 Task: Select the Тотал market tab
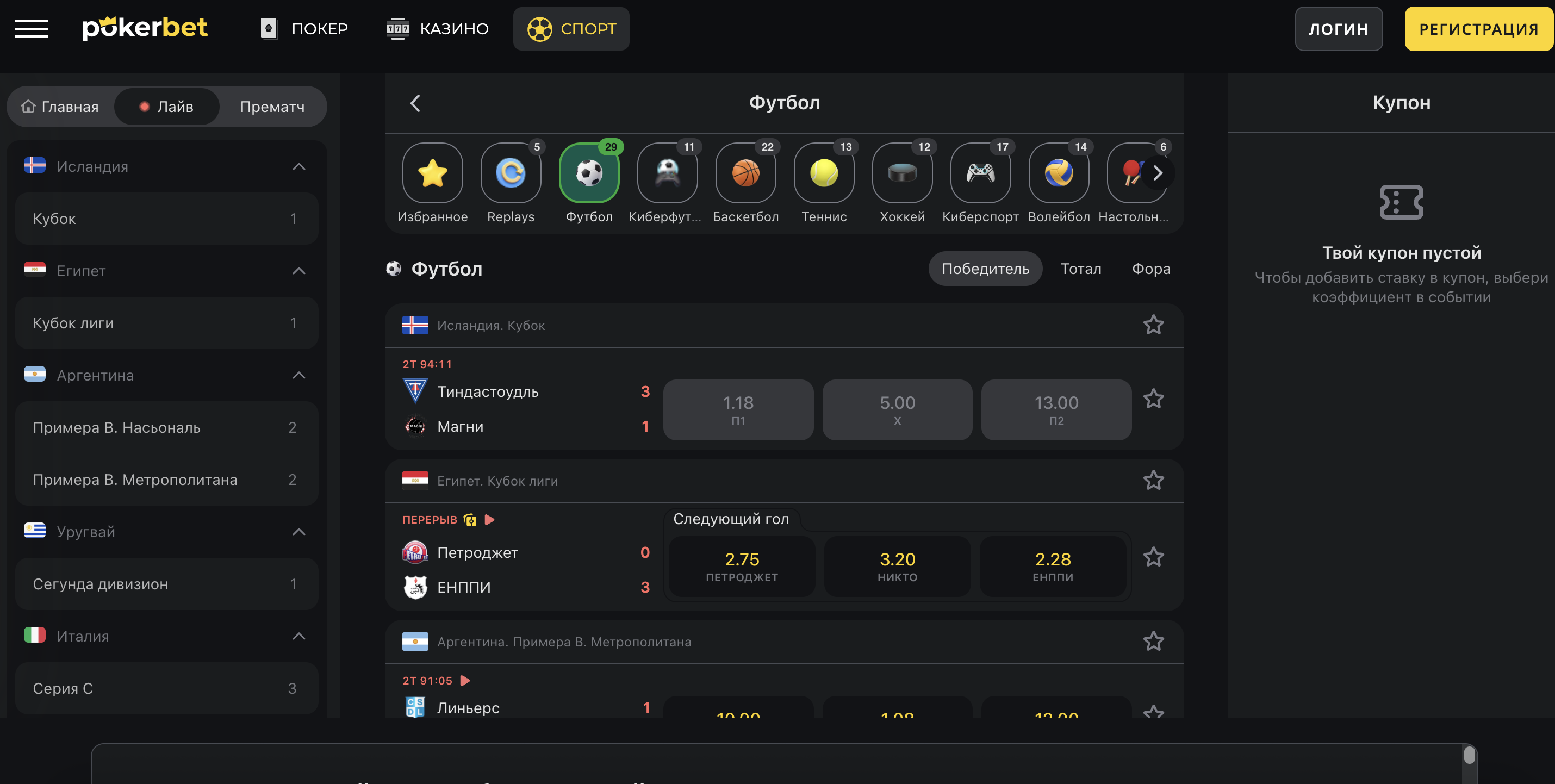[1080, 269]
